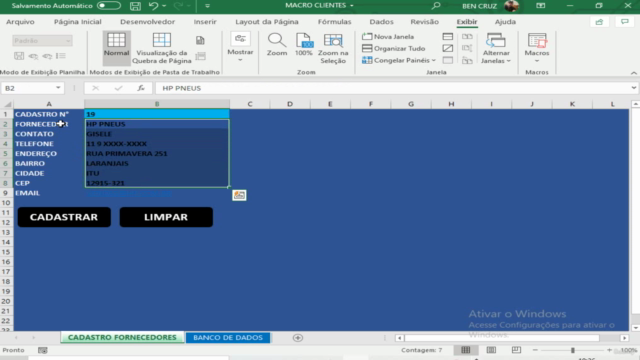Click Organizar Tudo
This screenshot has height=360, width=640.
tap(394, 49)
